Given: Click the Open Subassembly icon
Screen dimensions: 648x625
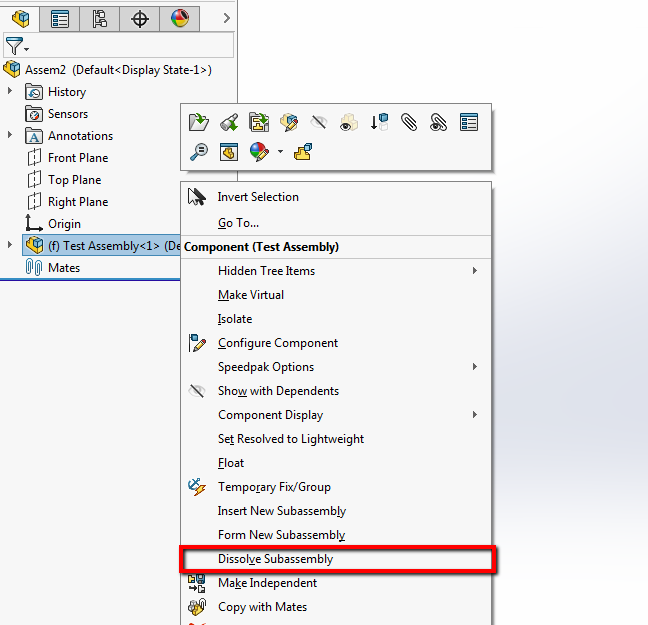Looking at the screenshot, I should tap(199, 122).
